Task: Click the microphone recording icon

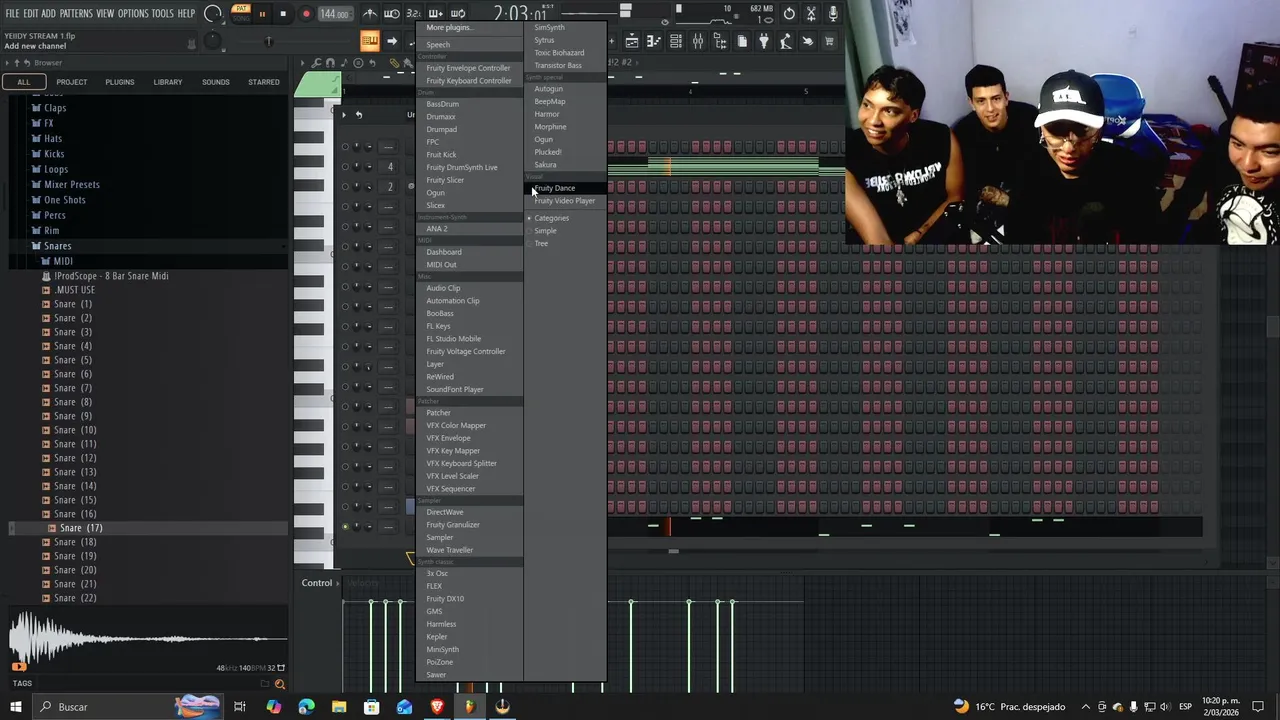Action: (x=833, y=14)
